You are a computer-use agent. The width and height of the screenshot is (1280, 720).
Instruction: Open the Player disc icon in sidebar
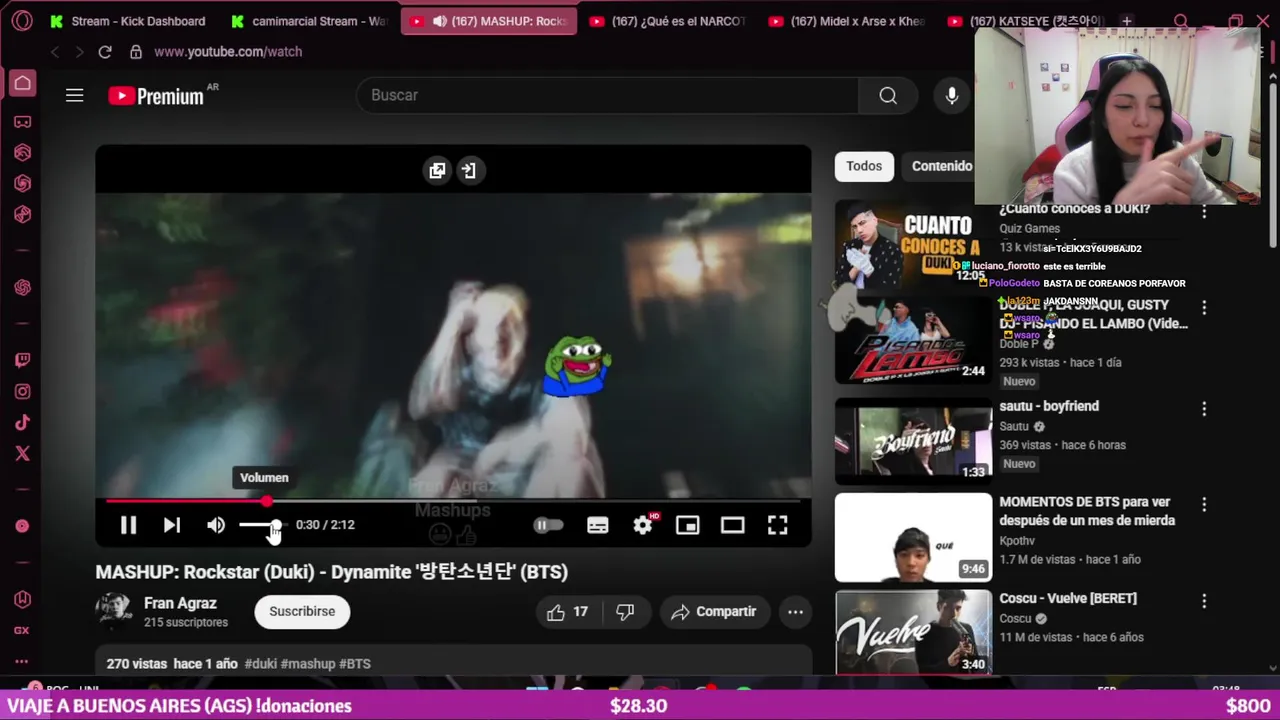pyautogui.click(x=22, y=526)
